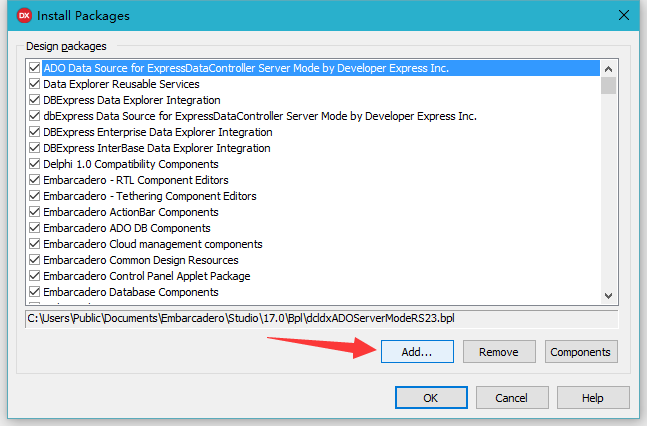The width and height of the screenshot is (647, 426).
Task: Open Help for Install Packages
Action: pos(593,398)
